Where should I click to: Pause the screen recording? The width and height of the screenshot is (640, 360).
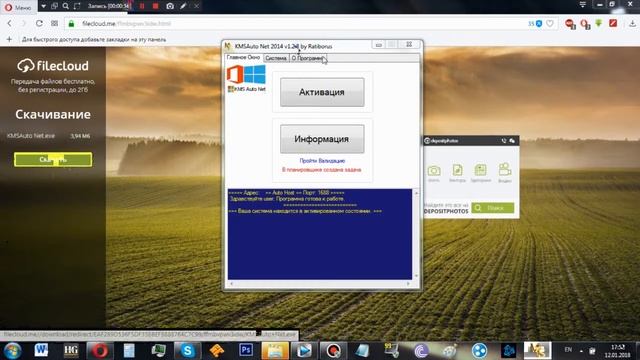[x=142, y=6]
